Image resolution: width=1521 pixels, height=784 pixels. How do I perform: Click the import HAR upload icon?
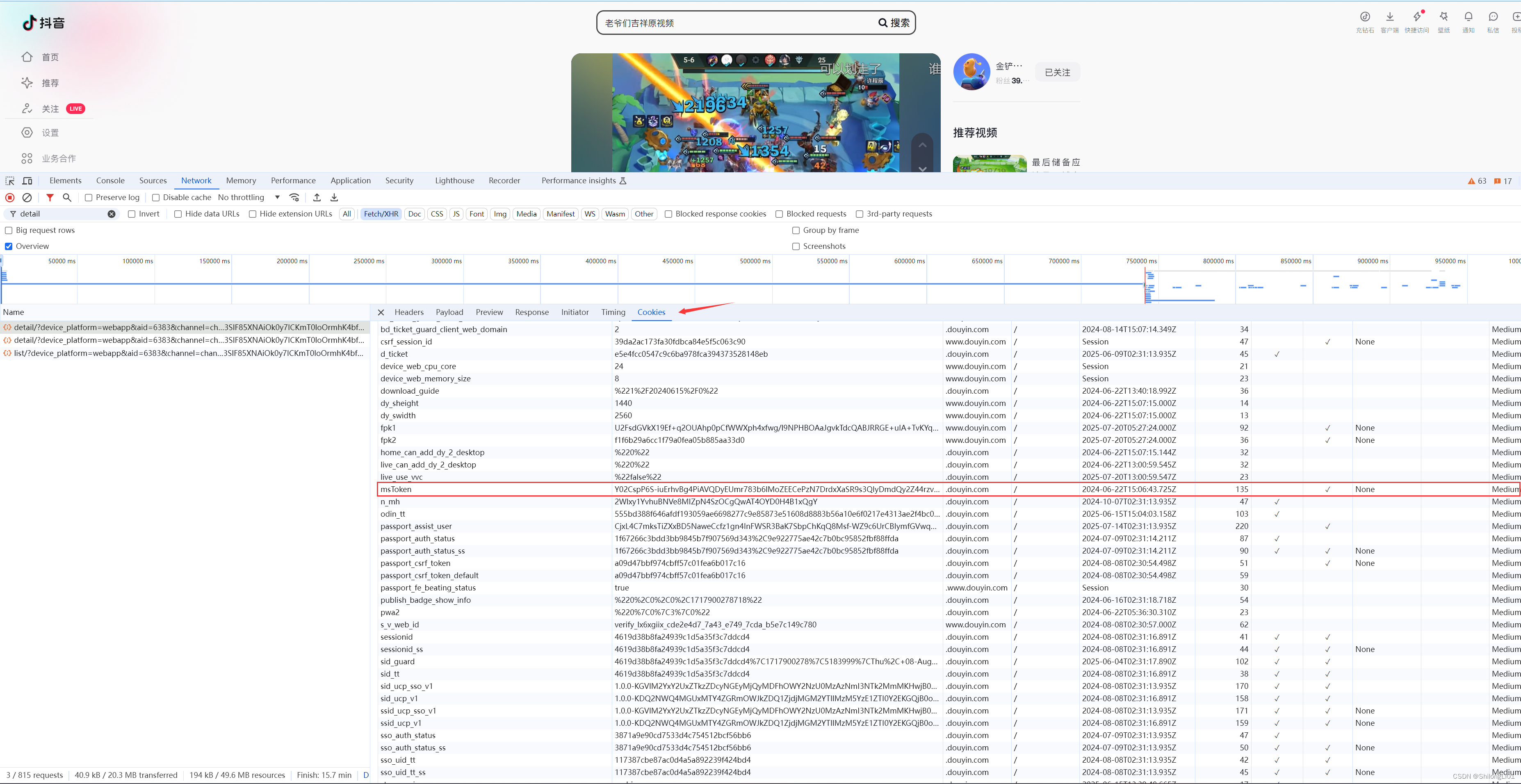[x=317, y=198]
